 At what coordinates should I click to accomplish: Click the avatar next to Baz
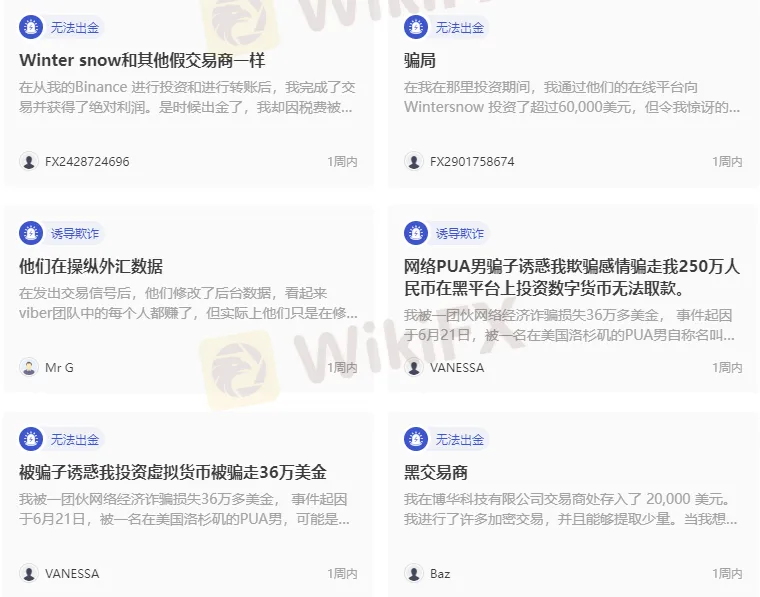pyautogui.click(x=414, y=573)
